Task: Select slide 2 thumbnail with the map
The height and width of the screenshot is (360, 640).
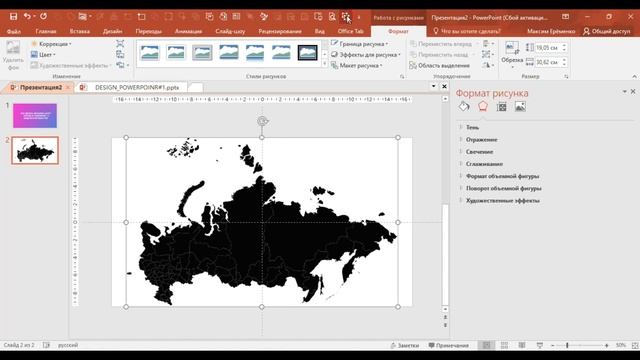Action: tap(35, 150)
